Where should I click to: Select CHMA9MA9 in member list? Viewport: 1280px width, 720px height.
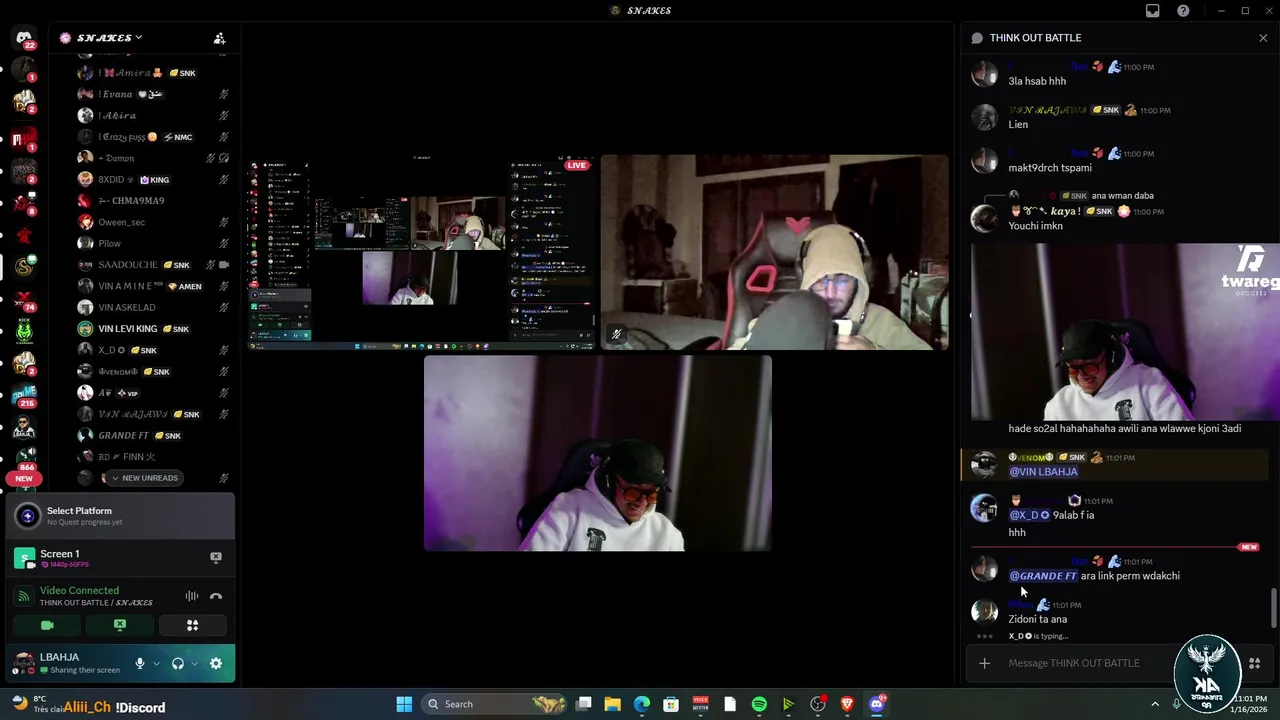pos(155,200)
